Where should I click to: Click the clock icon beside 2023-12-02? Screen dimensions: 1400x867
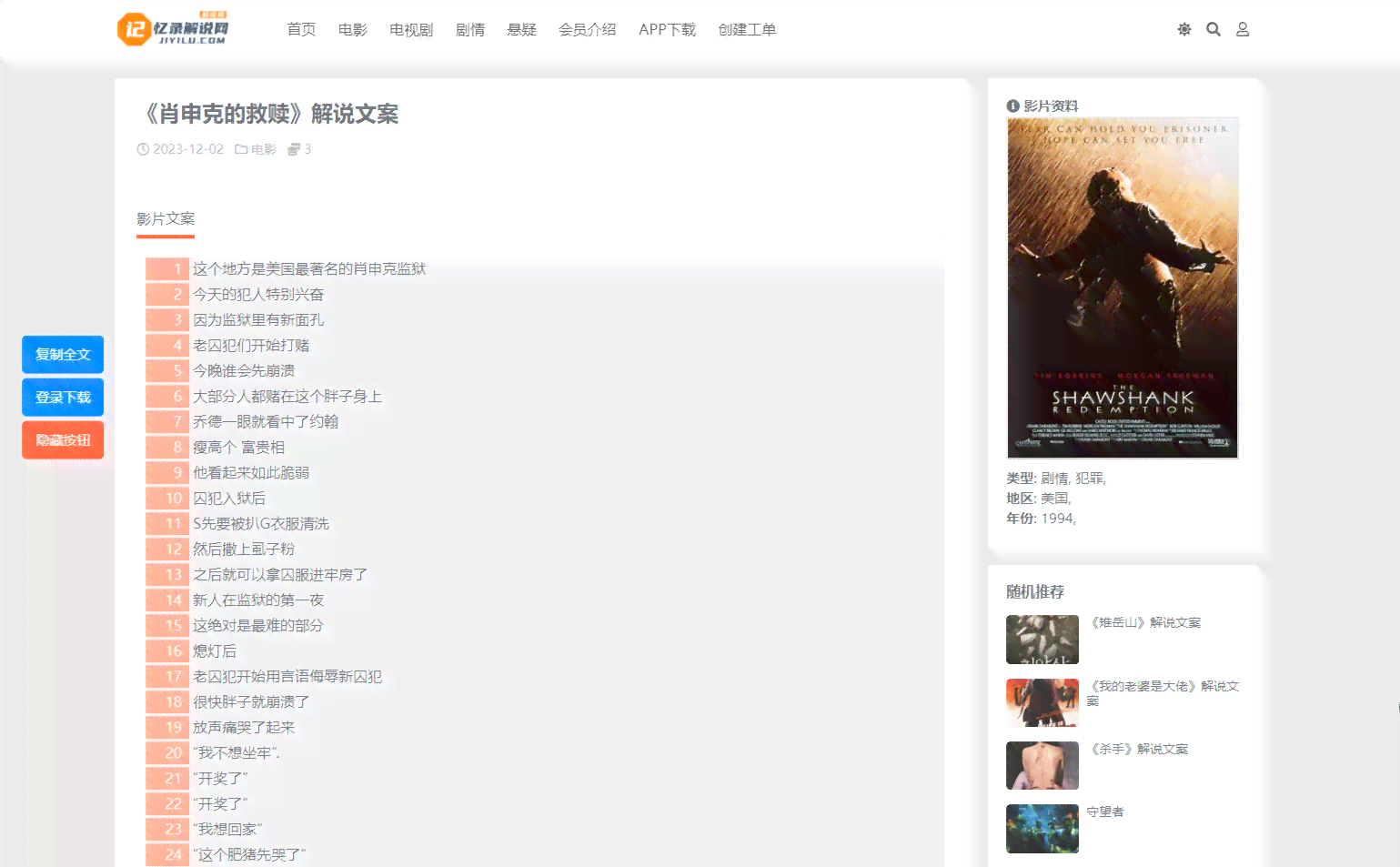click(x=143, y=149)
